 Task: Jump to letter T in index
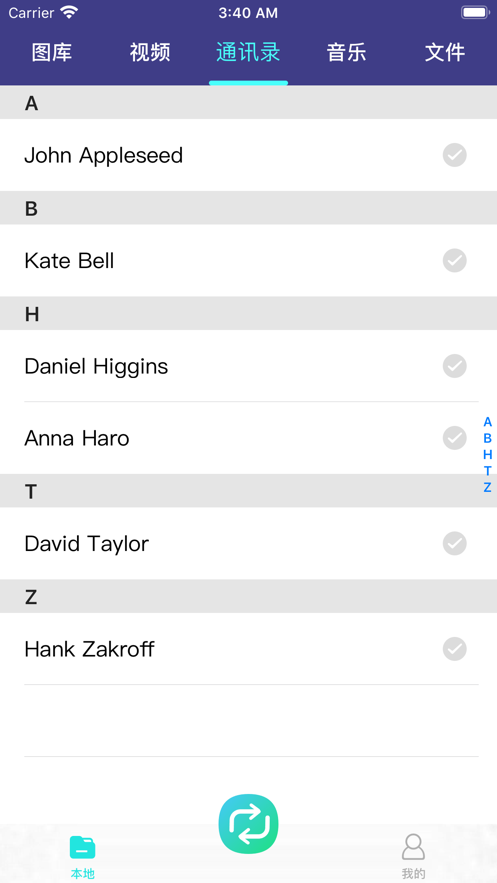(487, 471)
